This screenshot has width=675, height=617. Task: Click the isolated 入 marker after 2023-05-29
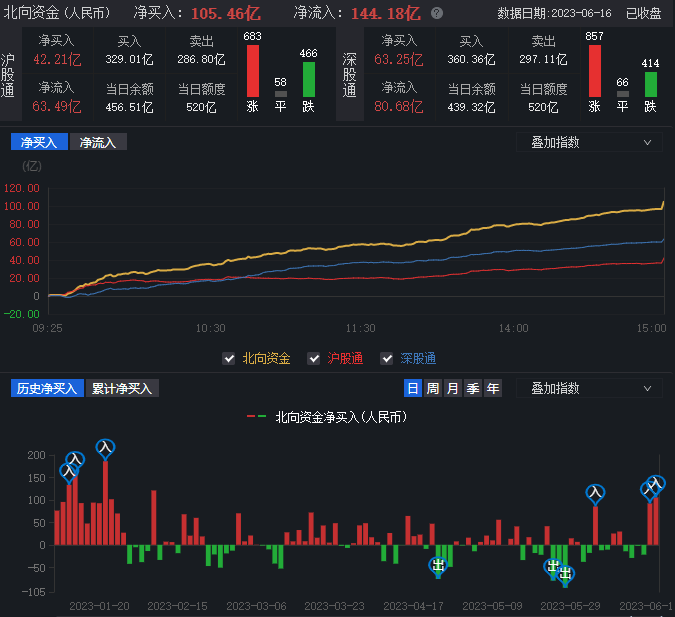point(595,493)
